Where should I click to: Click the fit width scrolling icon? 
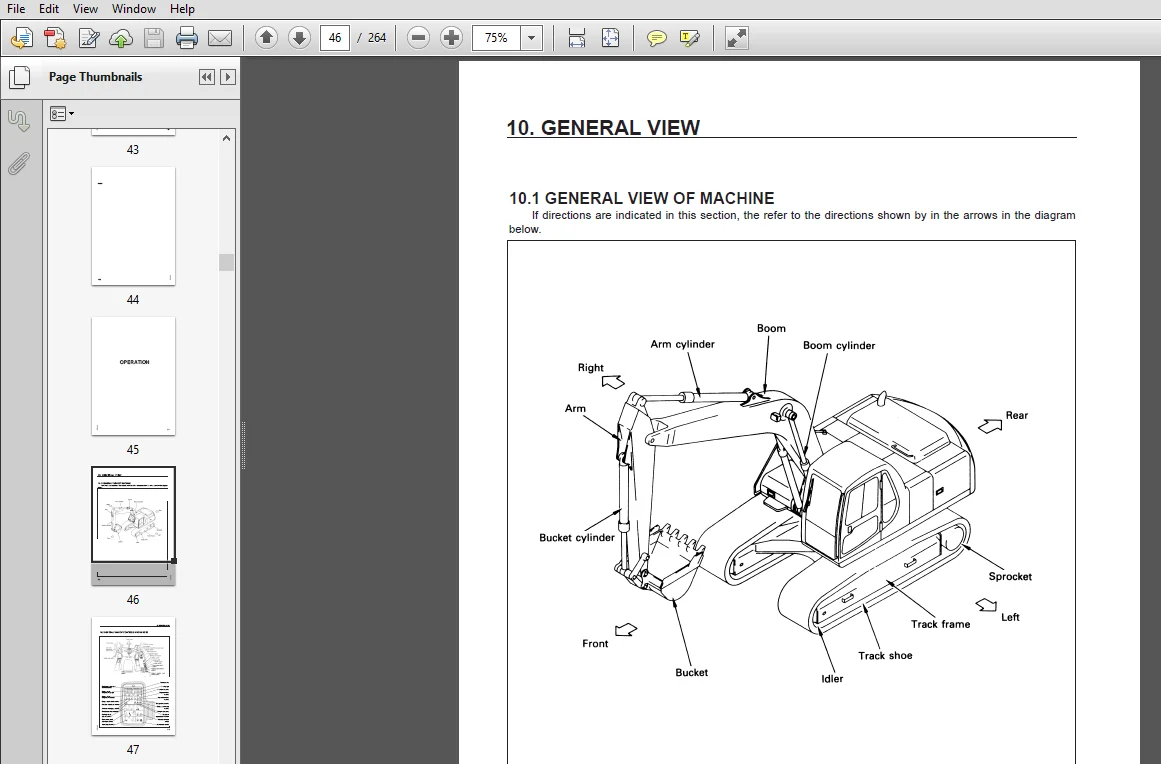point(577,38)
